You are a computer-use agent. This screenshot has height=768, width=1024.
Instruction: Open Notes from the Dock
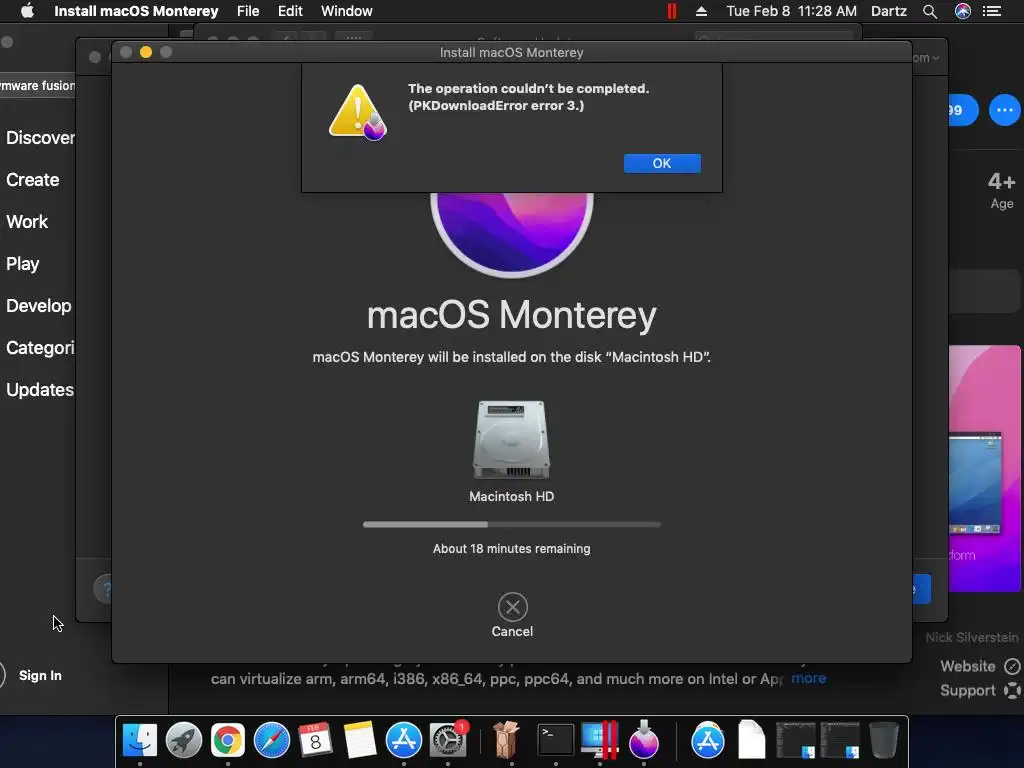pyautogui.click(x=359, y=740)
